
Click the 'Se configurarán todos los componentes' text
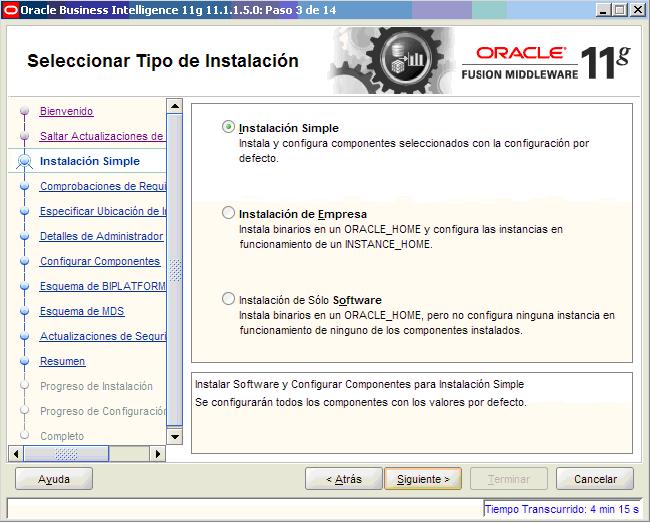click(361, 402)
